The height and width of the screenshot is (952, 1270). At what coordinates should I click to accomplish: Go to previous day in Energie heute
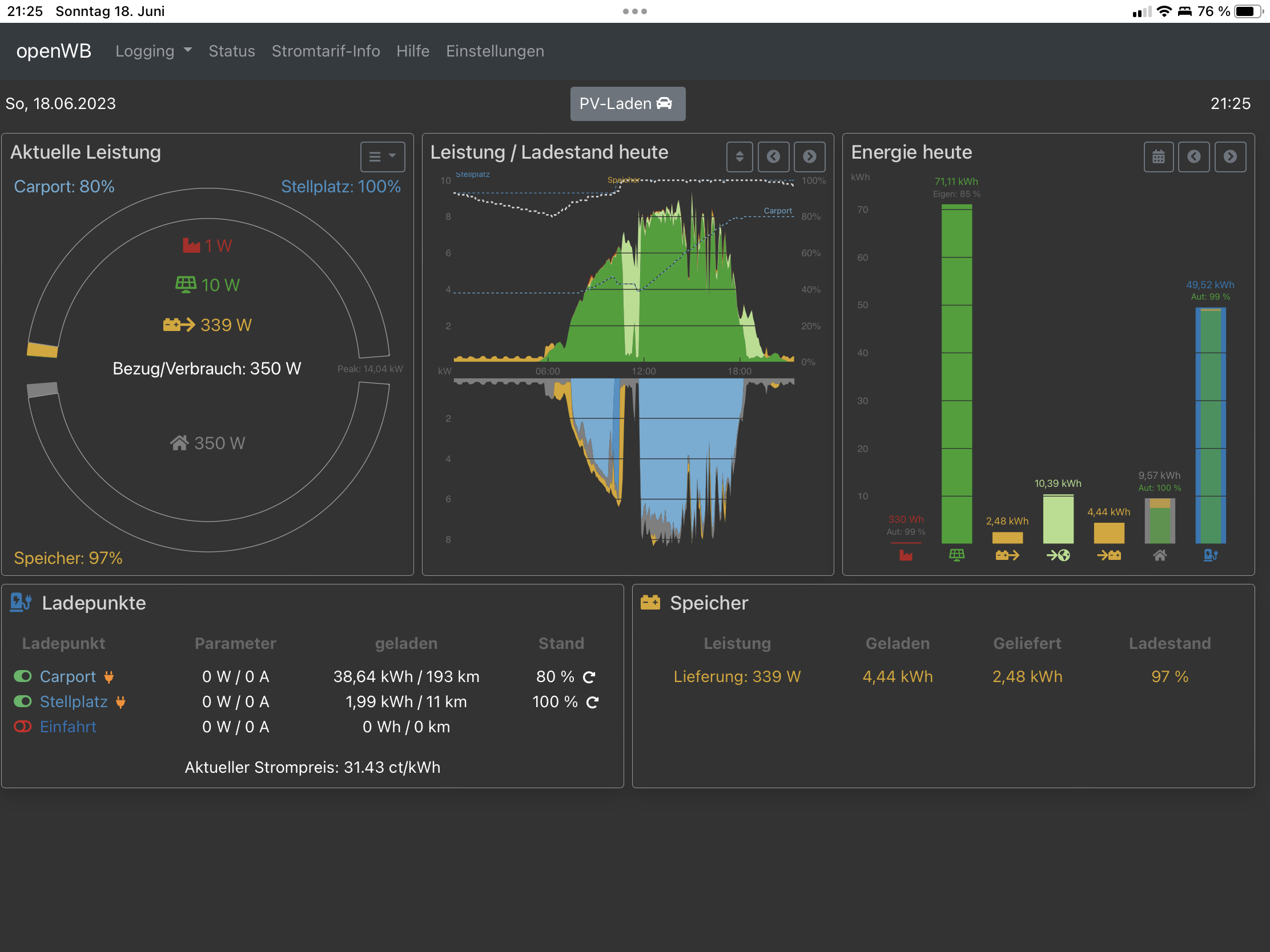[x=1193, y=156]
